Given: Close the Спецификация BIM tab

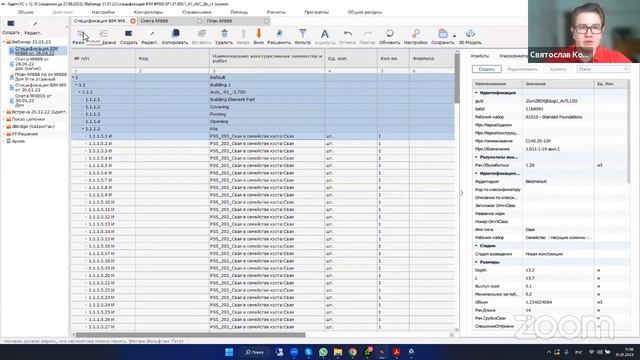Looking at the screenshot, I should (133, 21).
